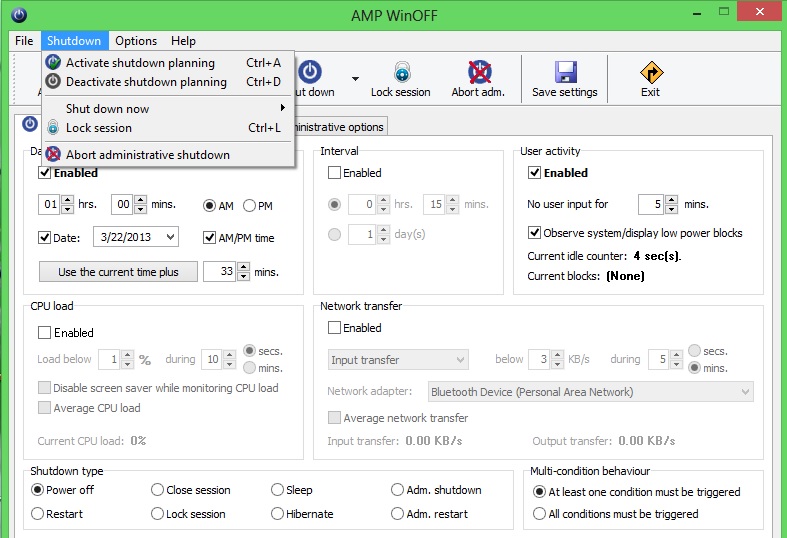Click the Exit toolbar icon
This screenshot has height=538, width=787.
coord(651,73)
